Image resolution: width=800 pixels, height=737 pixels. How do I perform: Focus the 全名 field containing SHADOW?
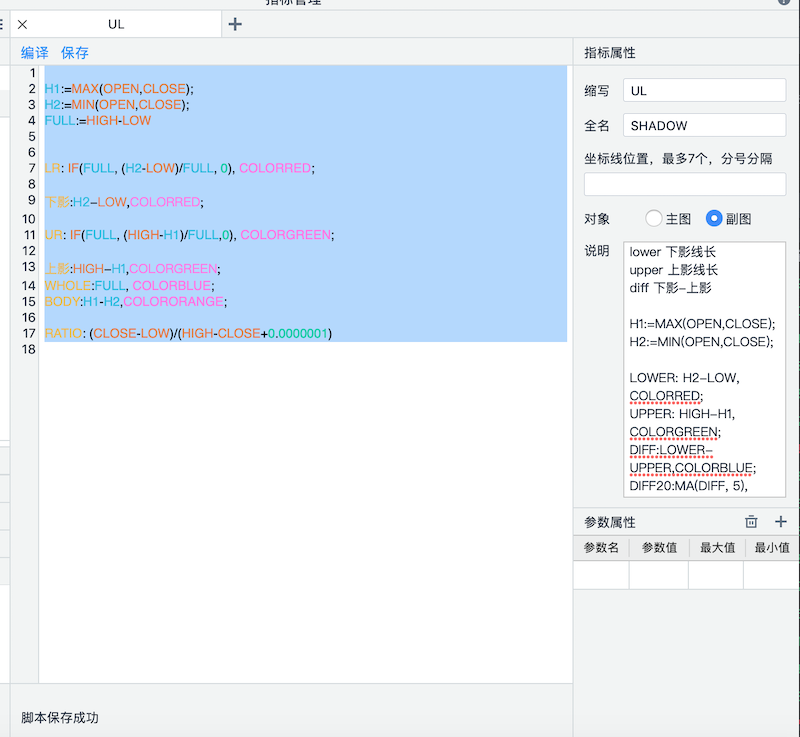[704, 125]
